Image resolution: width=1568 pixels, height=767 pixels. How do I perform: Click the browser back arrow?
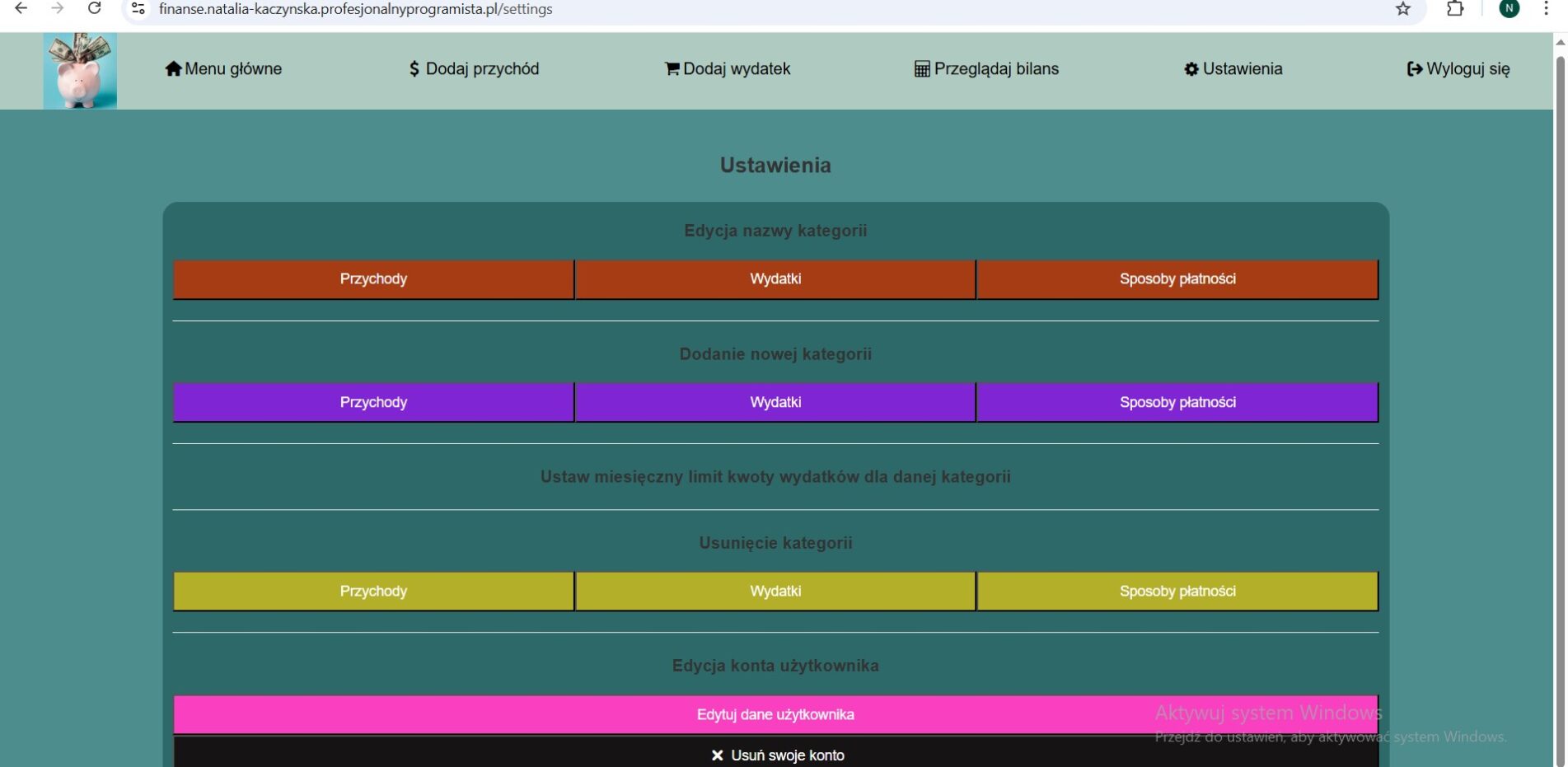pos(18,9)
